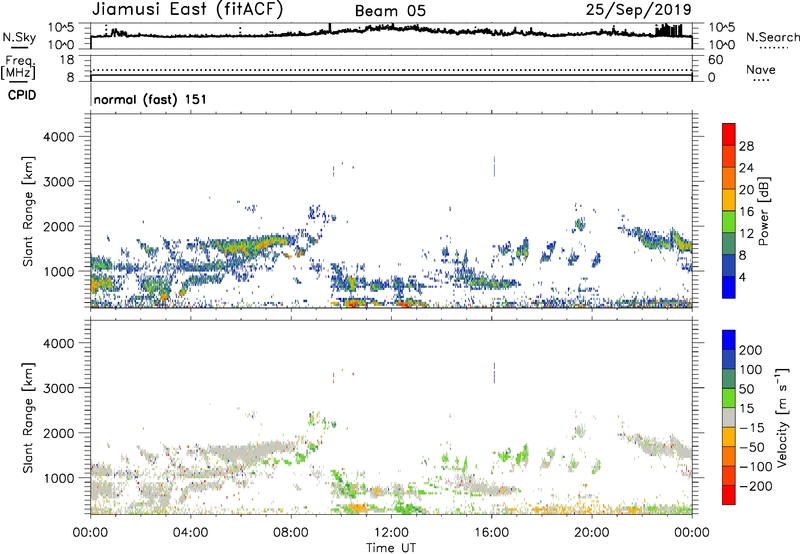Click the 'Time UT' axis title
Screen dimensions: 800x554
(x=391, y=548)
